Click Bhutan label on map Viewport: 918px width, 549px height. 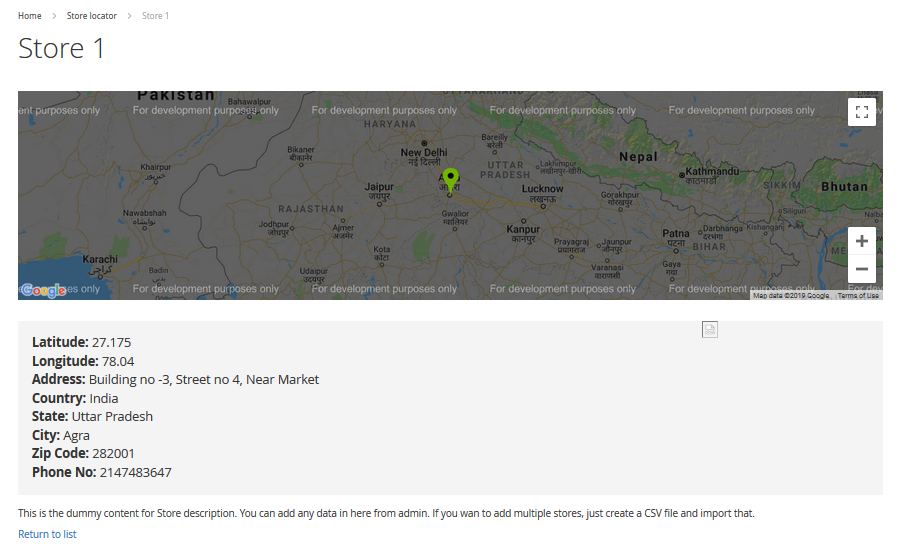[844, 187]
